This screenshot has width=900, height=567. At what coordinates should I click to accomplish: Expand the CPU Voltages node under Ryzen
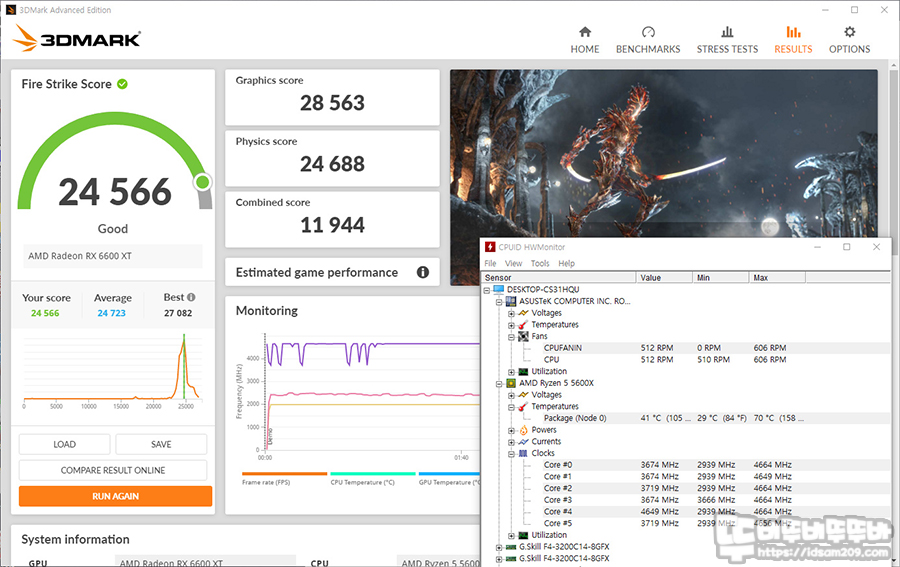[x=511, y=395]
